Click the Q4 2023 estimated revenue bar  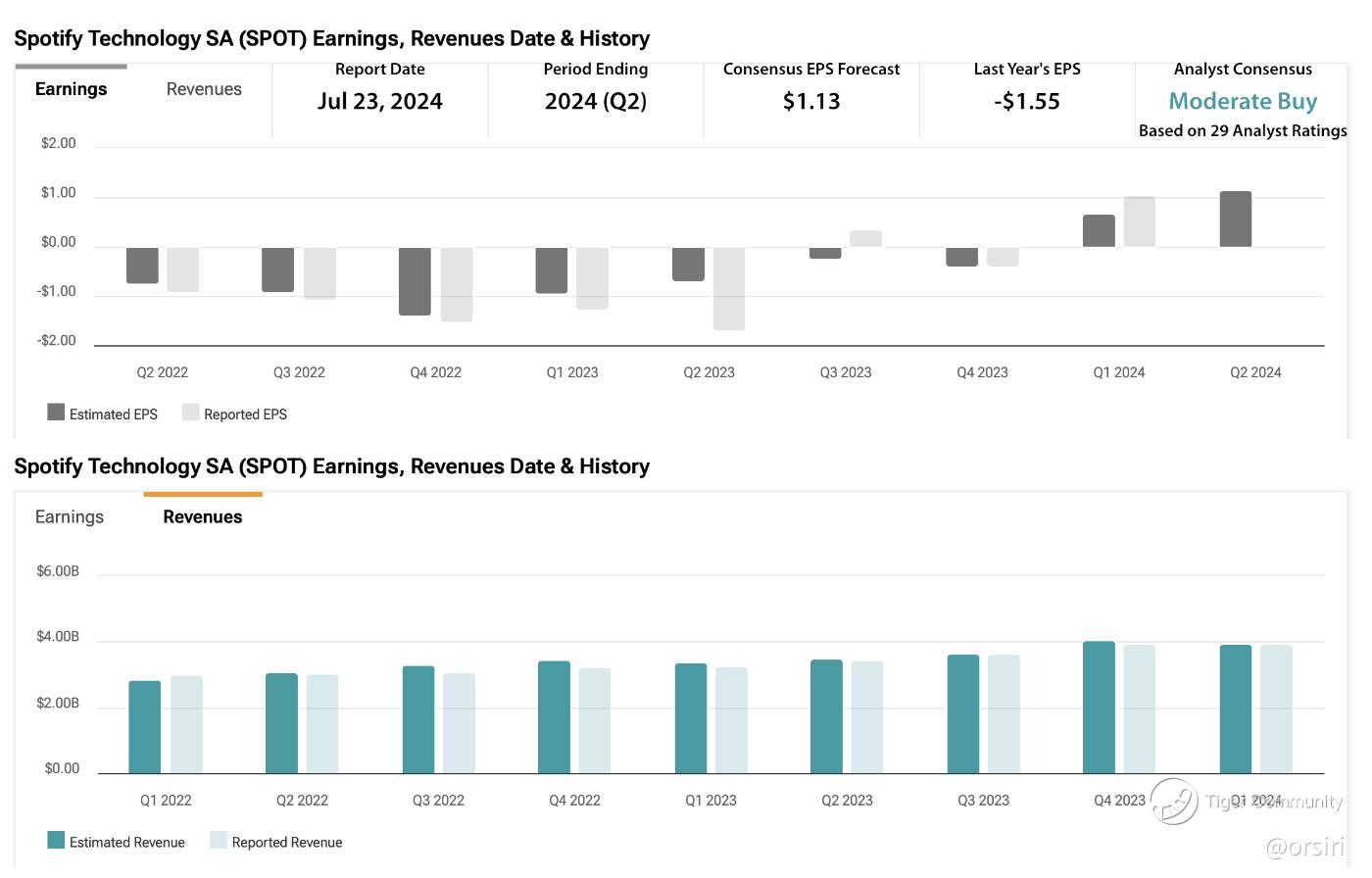(x=1099, y=707)
